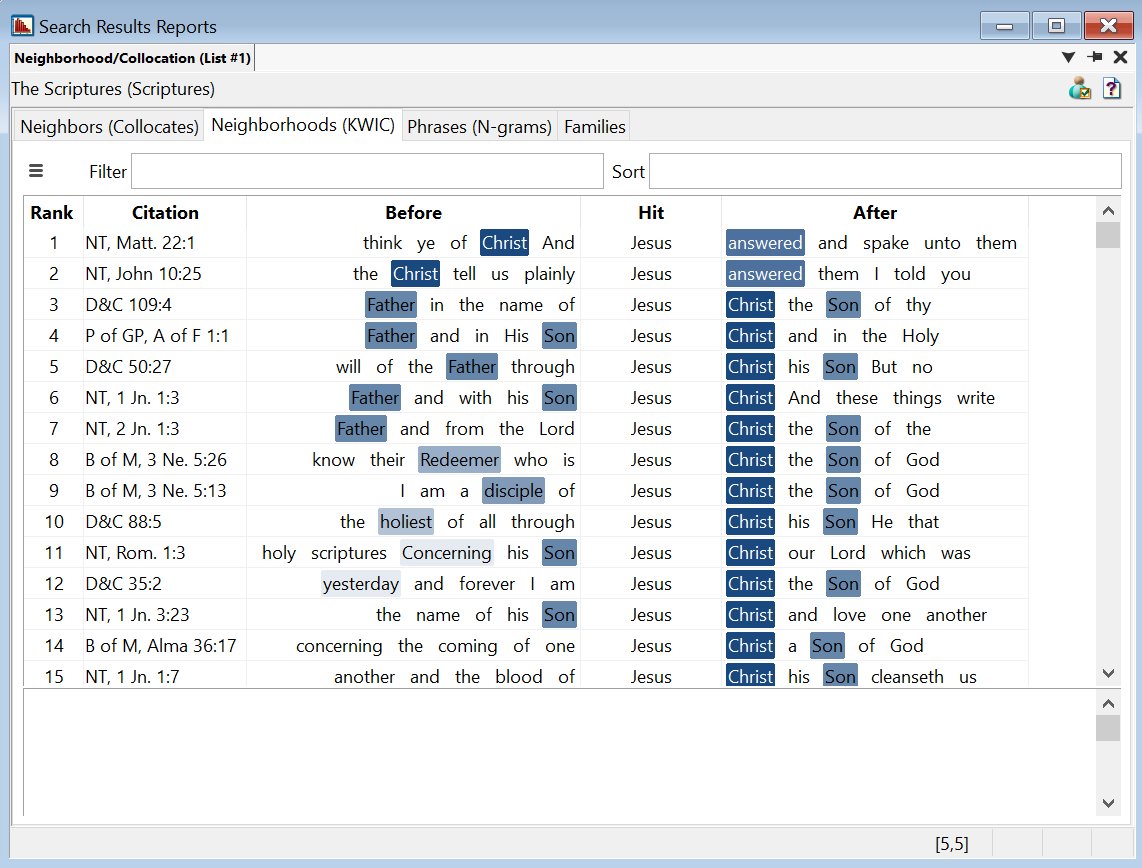The width and height of the screenshot is (1142, 868).
Task: Switch to Neighbors (Collocates) tab
Action: [109, 127]
